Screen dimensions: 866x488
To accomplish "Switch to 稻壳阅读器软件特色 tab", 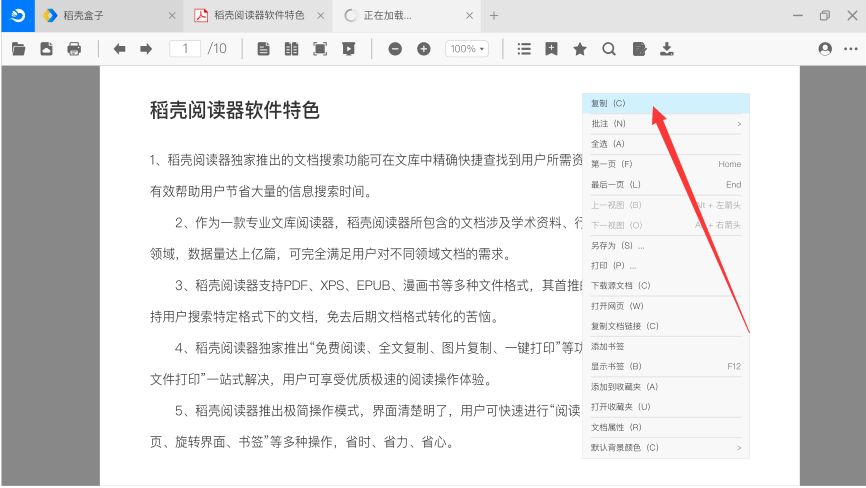I will pyautogui.click(x=259, y=15).
